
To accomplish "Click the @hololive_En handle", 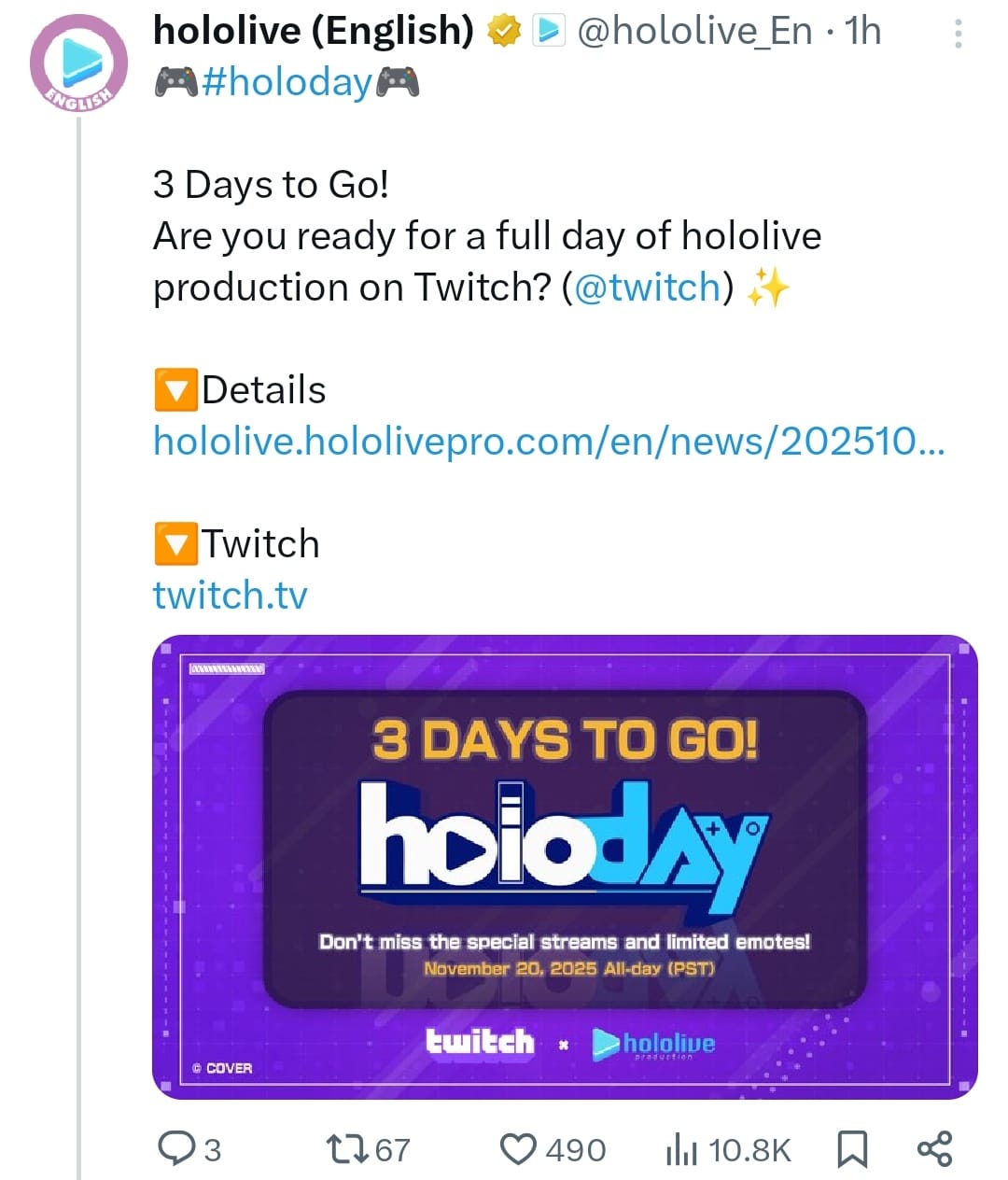I will [x=695, y=33].
